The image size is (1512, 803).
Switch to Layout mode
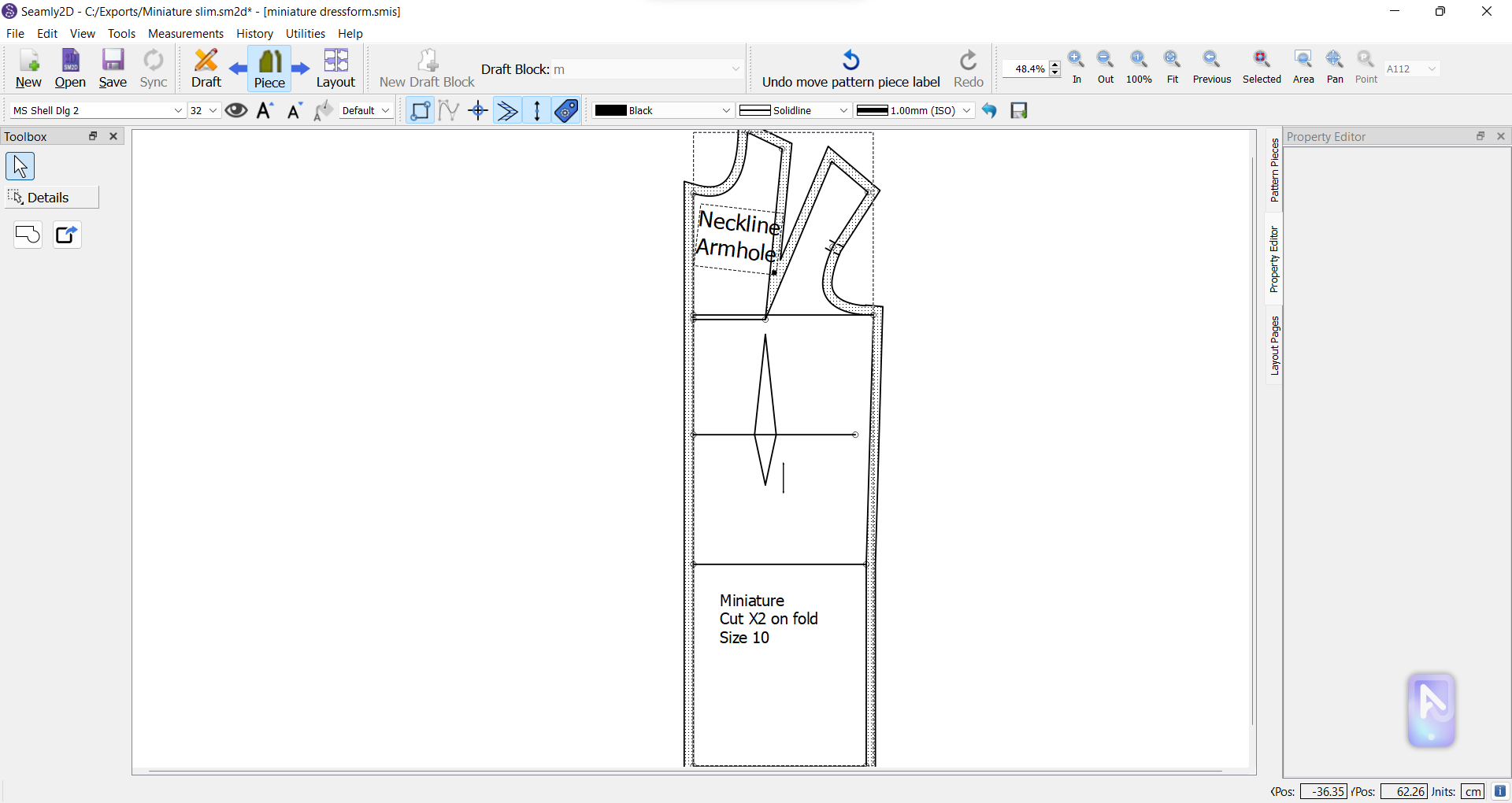click(335, 68)
